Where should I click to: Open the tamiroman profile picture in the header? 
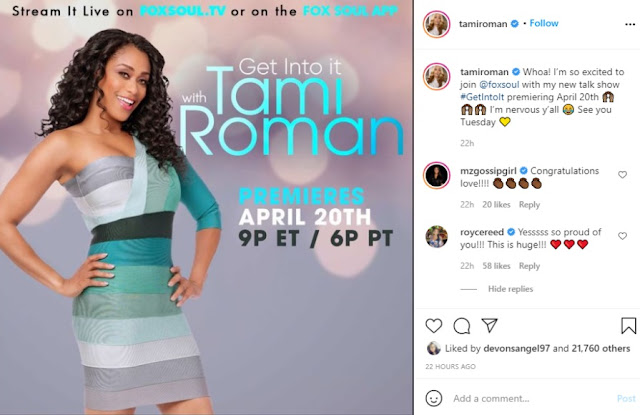(x=436, y=24)
